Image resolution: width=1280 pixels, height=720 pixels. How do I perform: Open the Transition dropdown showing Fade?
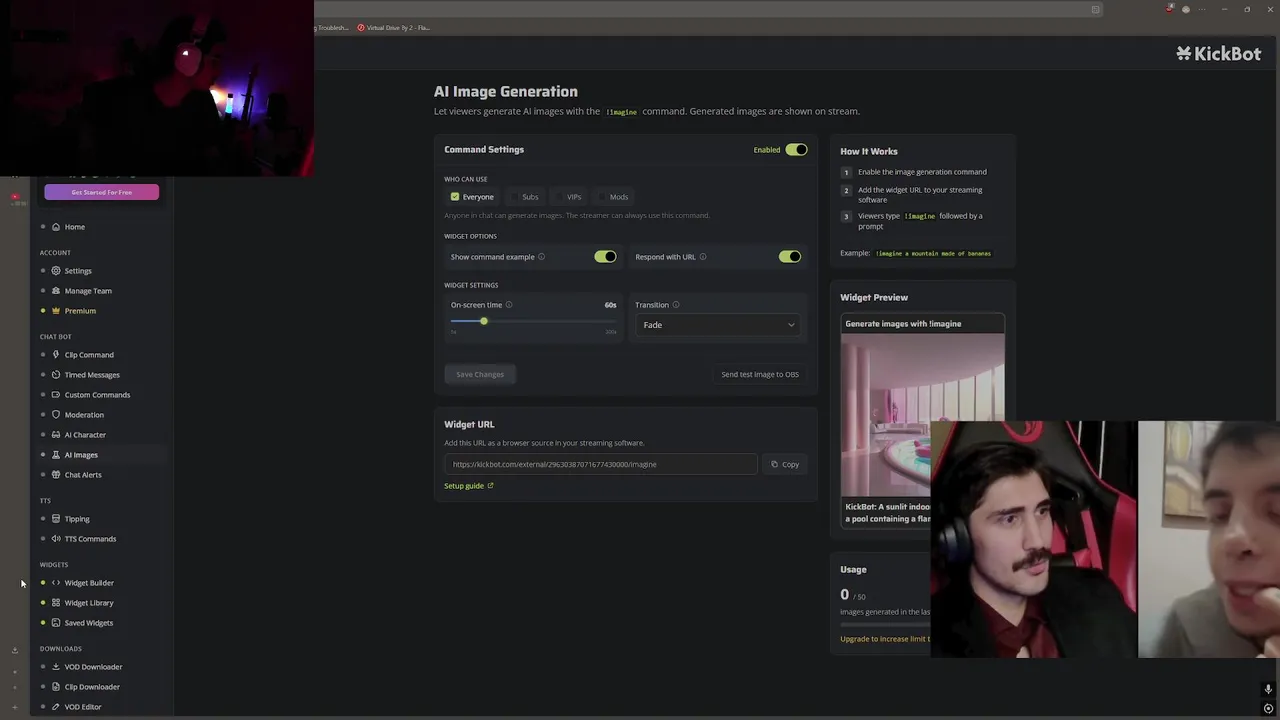(x=718, y=325)
